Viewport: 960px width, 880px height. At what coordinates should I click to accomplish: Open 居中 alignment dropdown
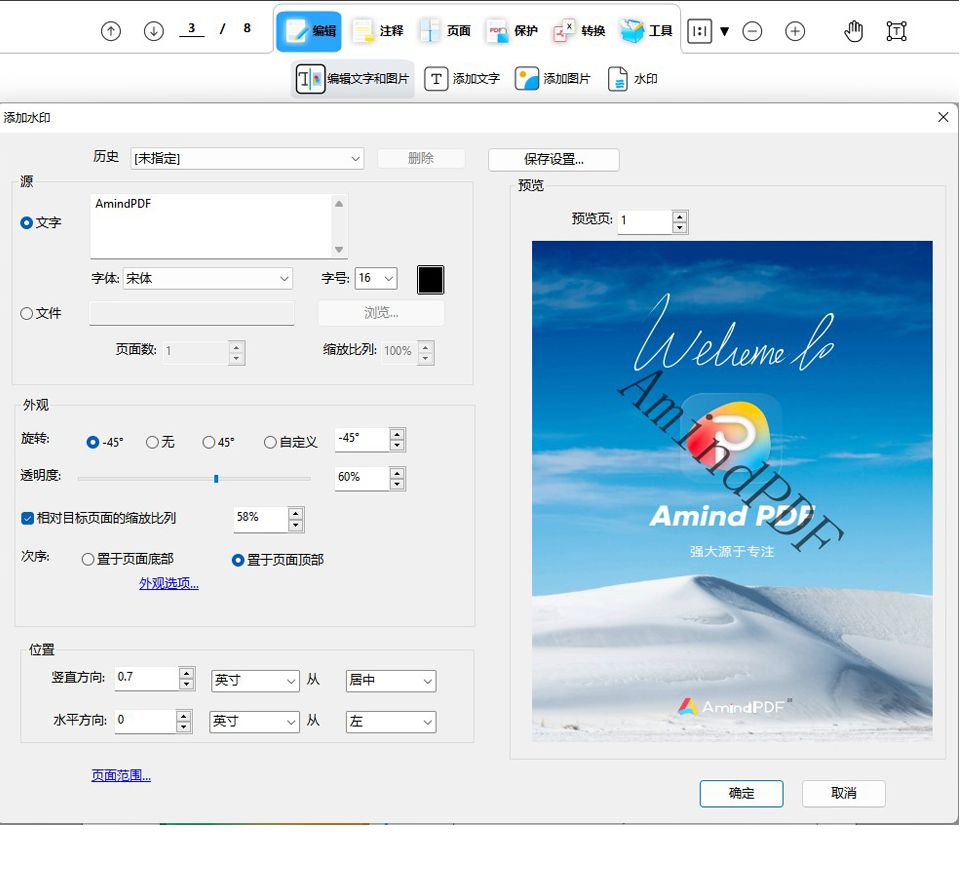(x=391, y=680)
